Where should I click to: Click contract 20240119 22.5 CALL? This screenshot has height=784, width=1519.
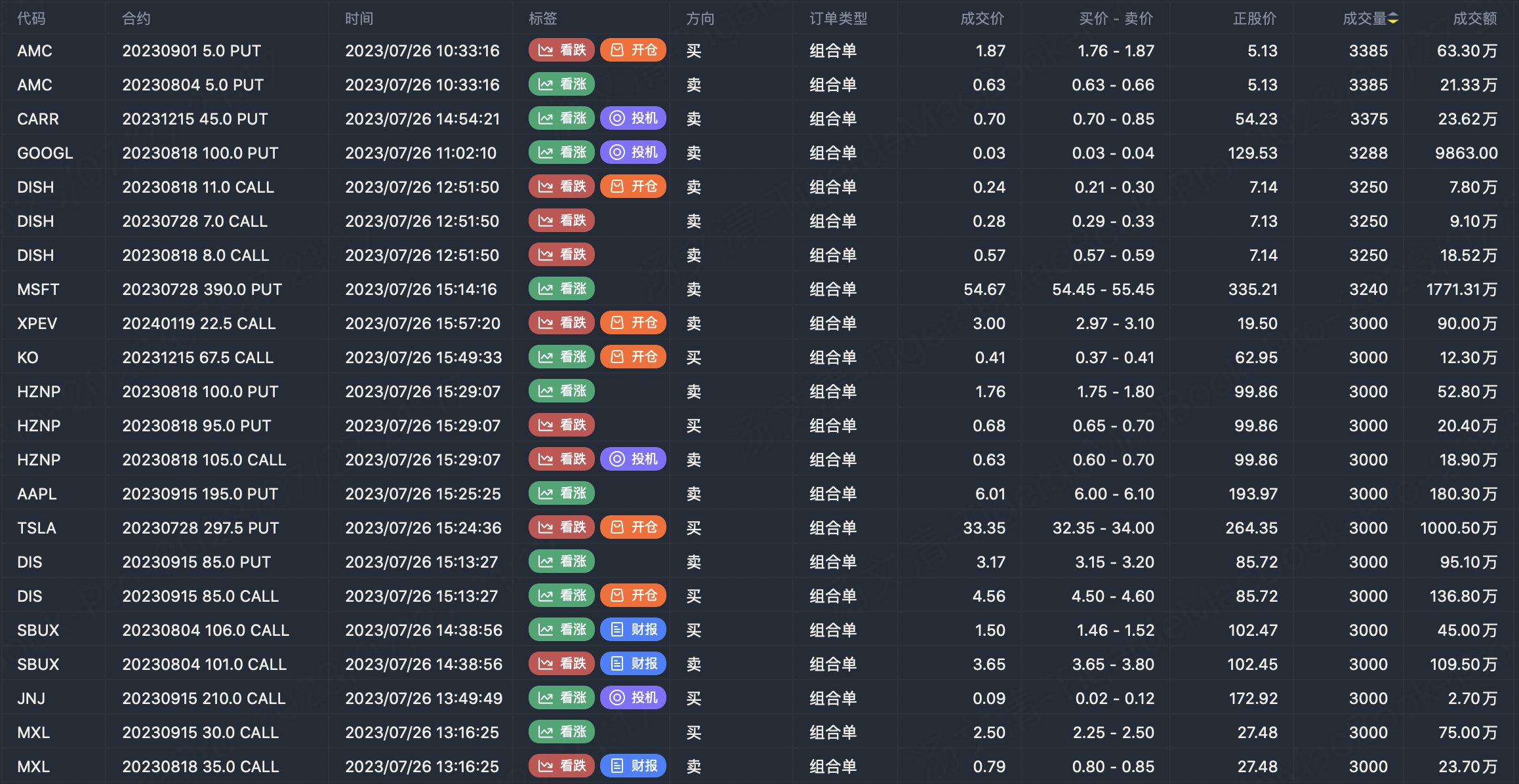tap(199, 323)
